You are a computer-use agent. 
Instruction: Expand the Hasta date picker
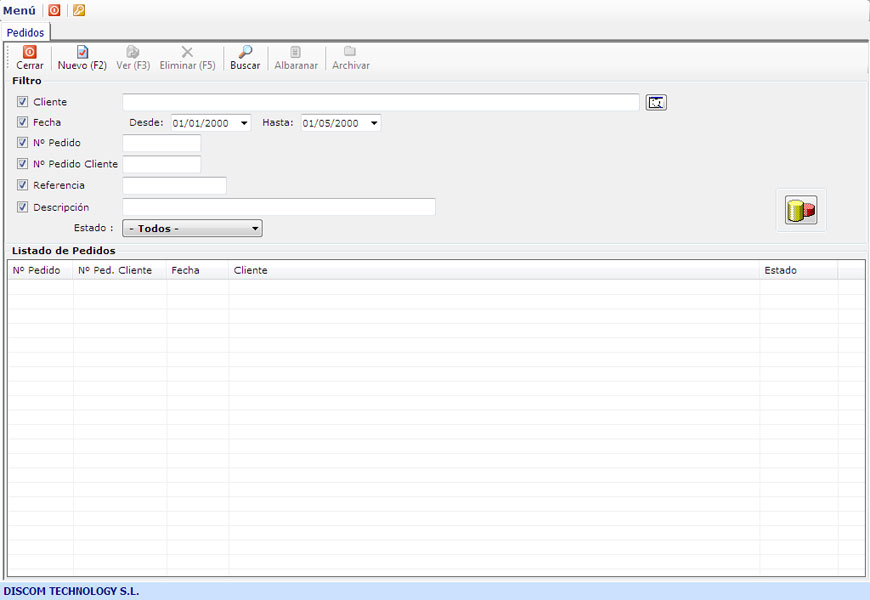[x=374, y=123]
